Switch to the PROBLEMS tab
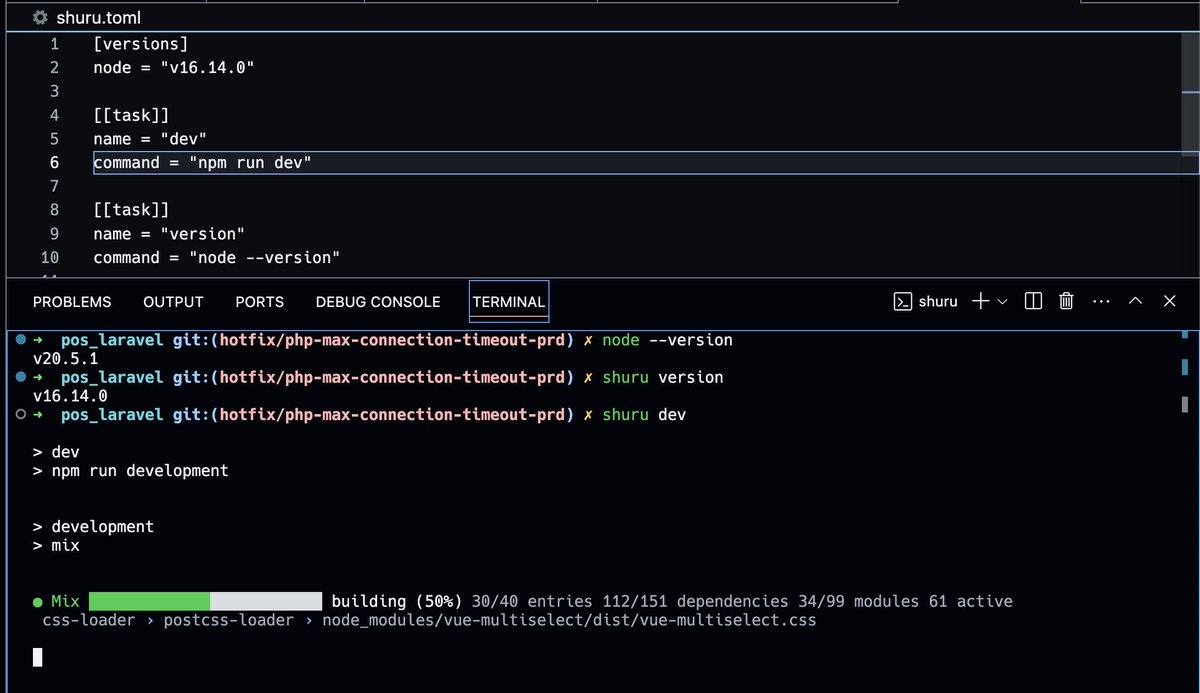This screenshot has width=1200, height=693. 71,301
